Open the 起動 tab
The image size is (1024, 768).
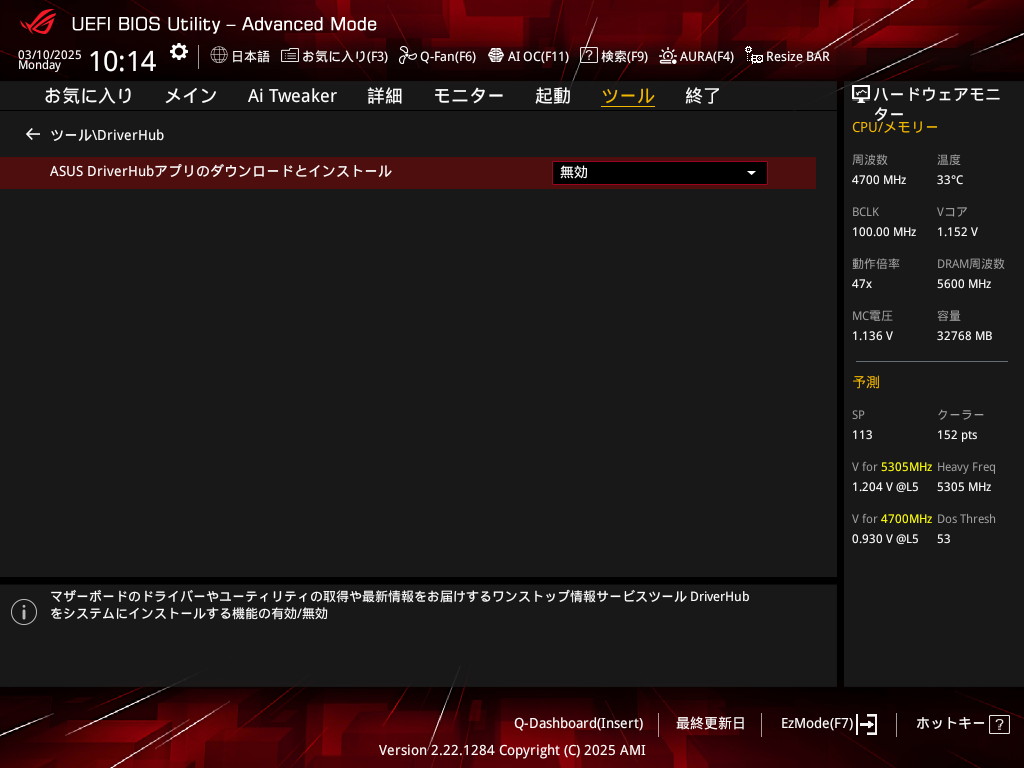pos(552,96)
